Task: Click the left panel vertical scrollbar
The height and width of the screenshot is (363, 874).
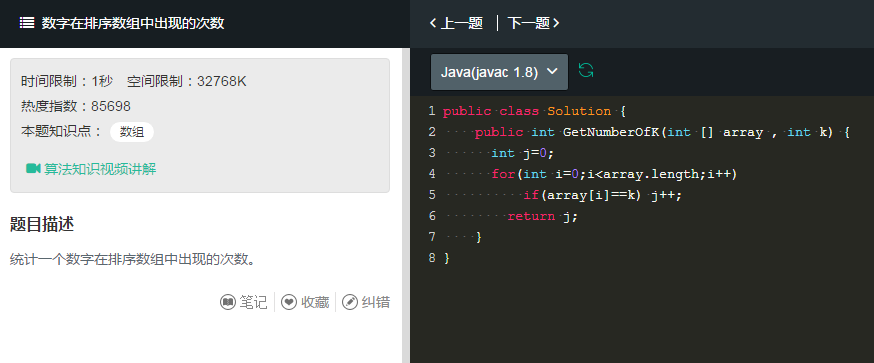Action: point(406,205)
